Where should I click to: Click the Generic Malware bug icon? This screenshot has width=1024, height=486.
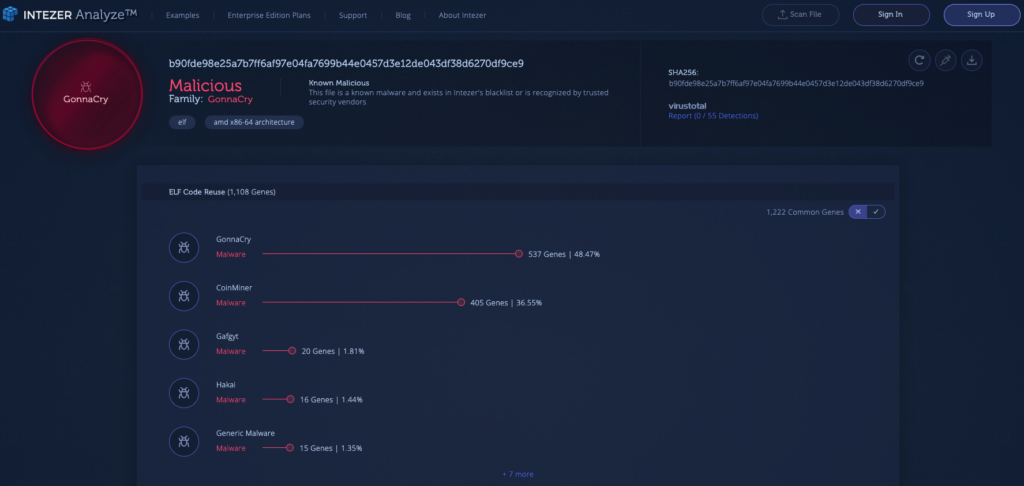(184, 441)
